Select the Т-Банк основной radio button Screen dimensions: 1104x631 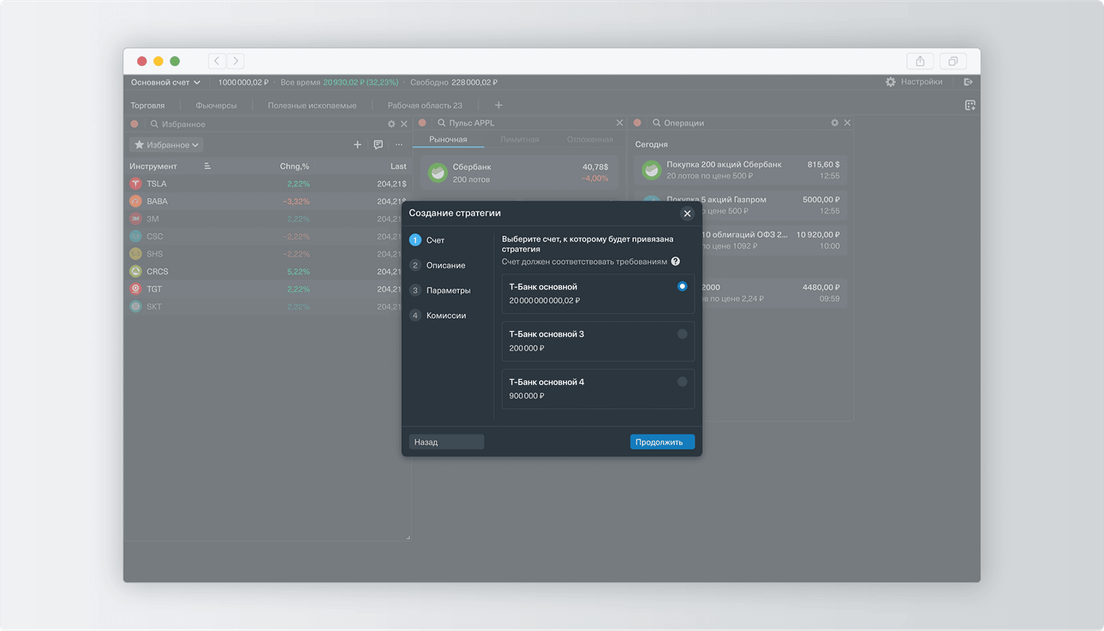(682, 286)
